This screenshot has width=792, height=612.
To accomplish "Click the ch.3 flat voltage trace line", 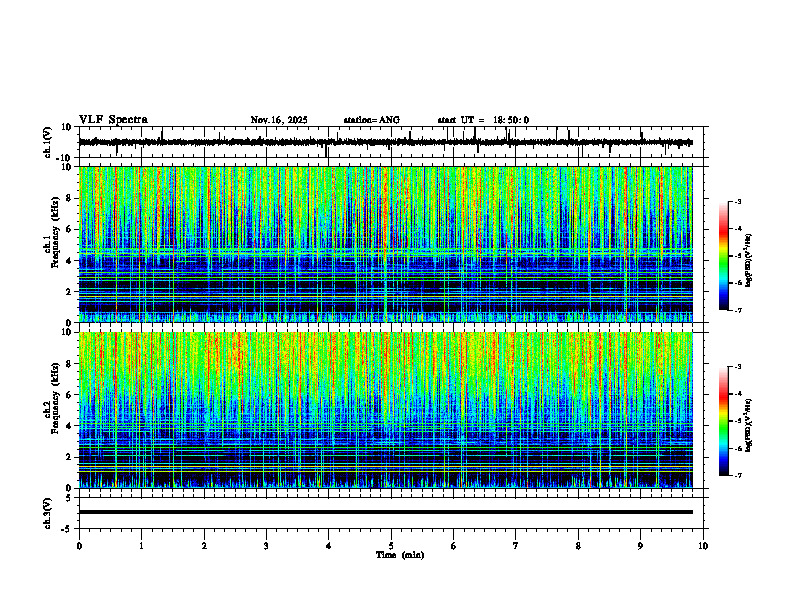I will pos(386,512).
